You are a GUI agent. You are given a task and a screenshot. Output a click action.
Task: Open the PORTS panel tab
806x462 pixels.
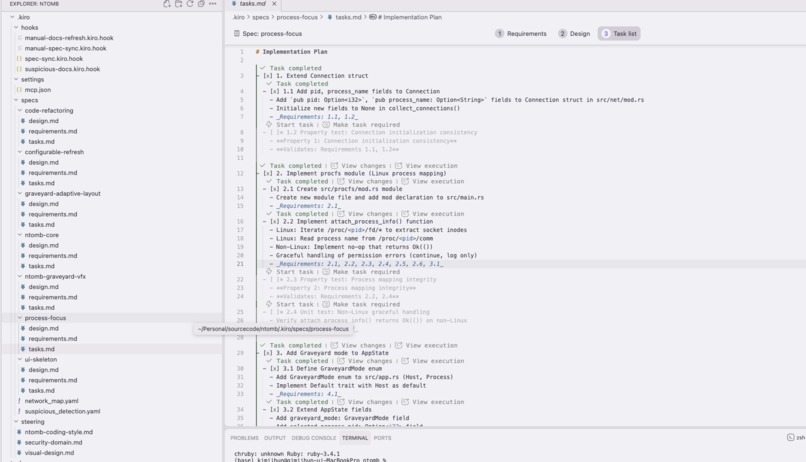(x=382, y=438)
